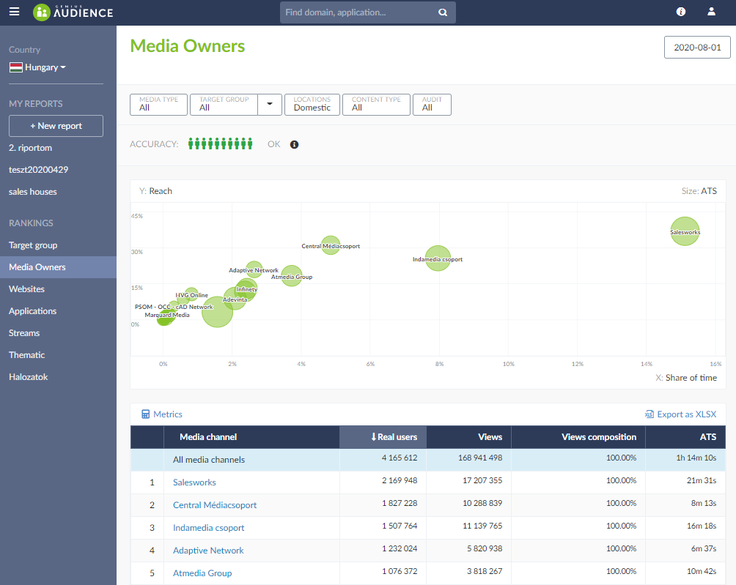The image size is (736, 585).
Task: Open the 2020-08-01 date picker
Action: pos(697,47)
